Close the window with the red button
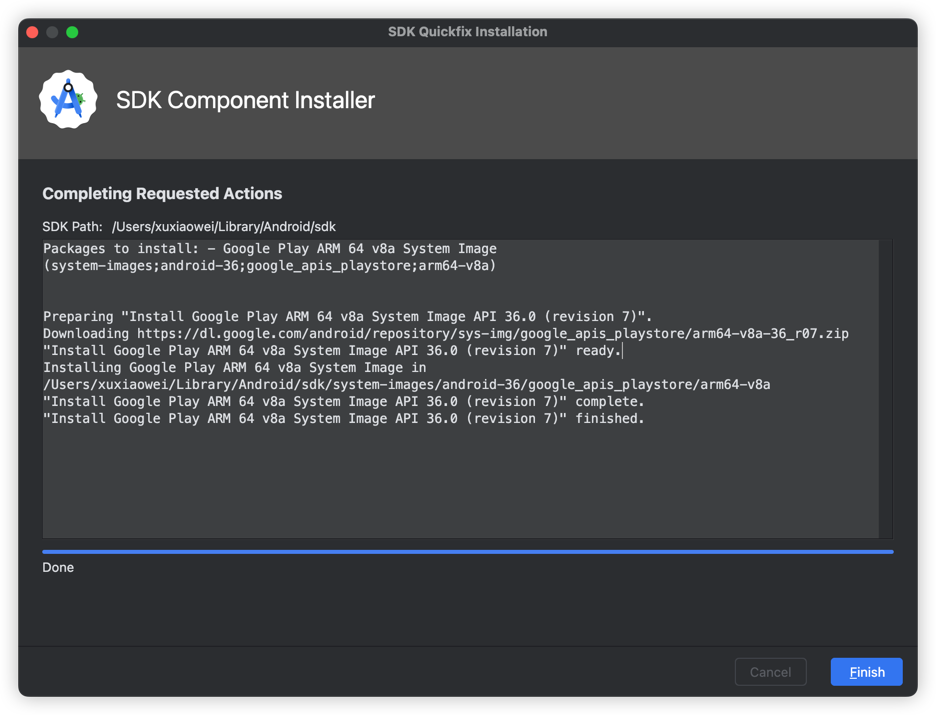 click(32, 32)
